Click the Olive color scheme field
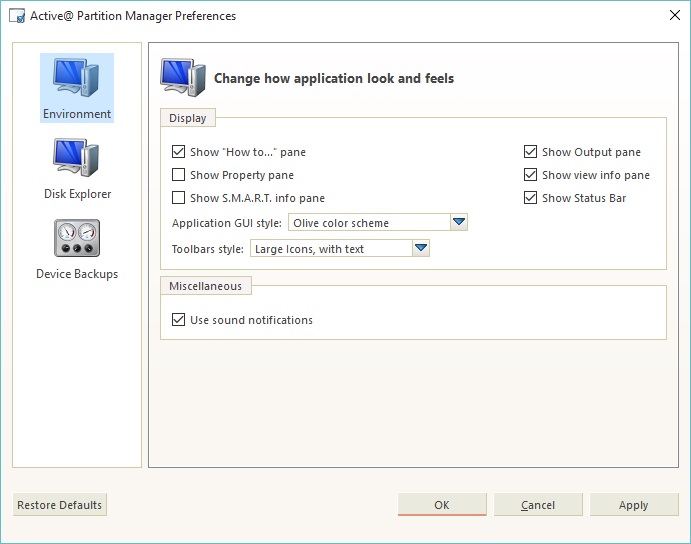This screenshot has height=544, width=691. (369, 223)
